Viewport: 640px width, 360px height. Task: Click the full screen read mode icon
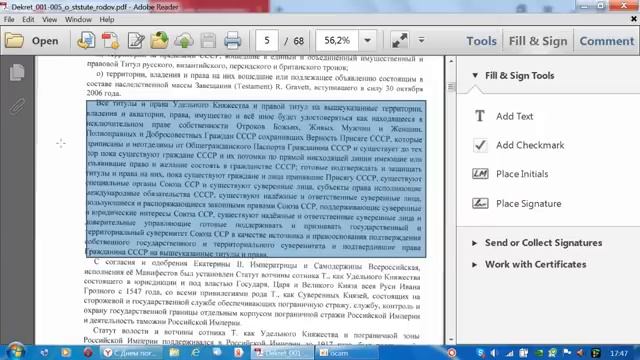(400, 40)
